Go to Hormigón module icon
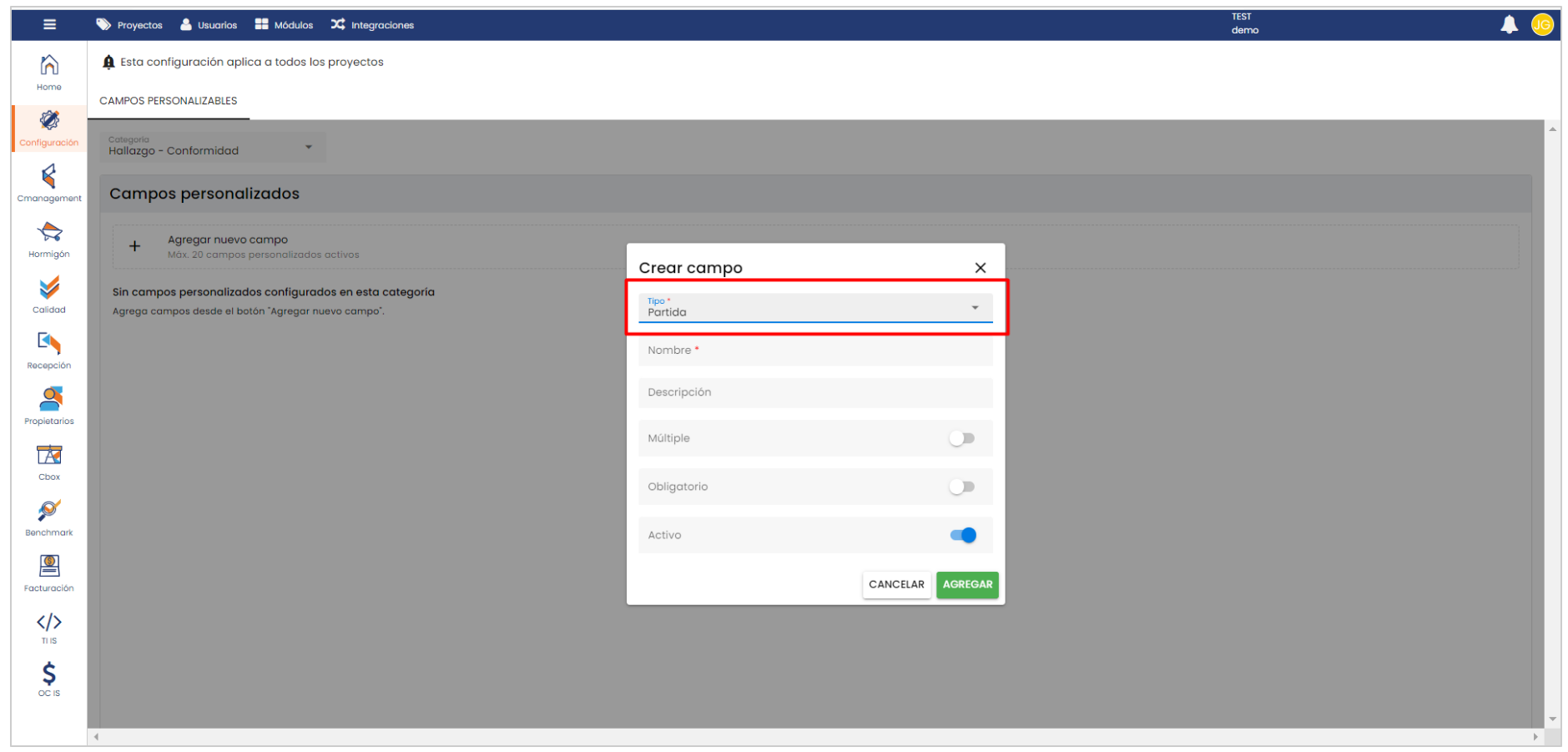 [49, 233]
